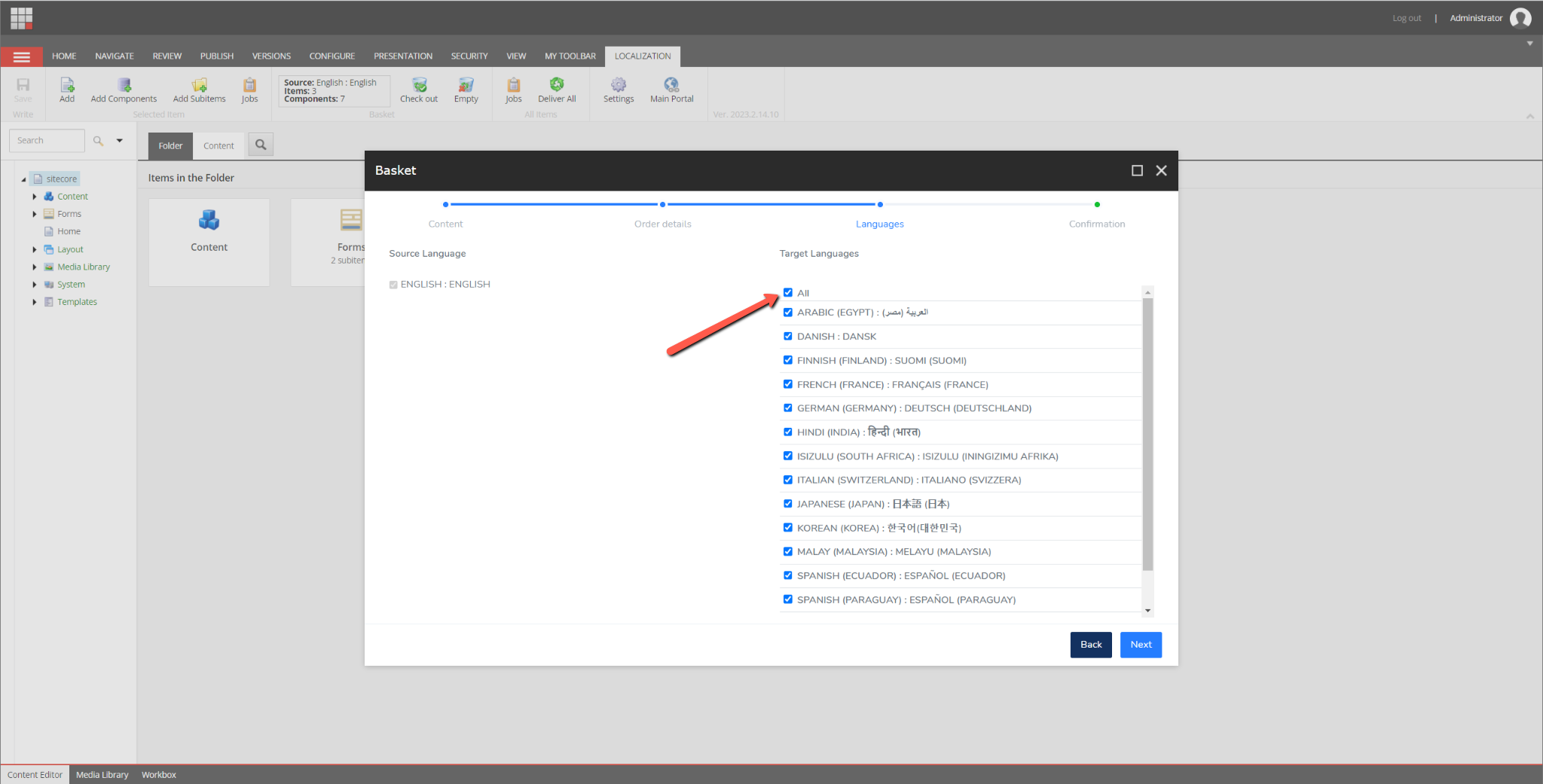Viewport: 1543px width, 784px height.
Task: Go to the Order details wizard step marker
Action: pyautogui.click(x=663, y=205)
